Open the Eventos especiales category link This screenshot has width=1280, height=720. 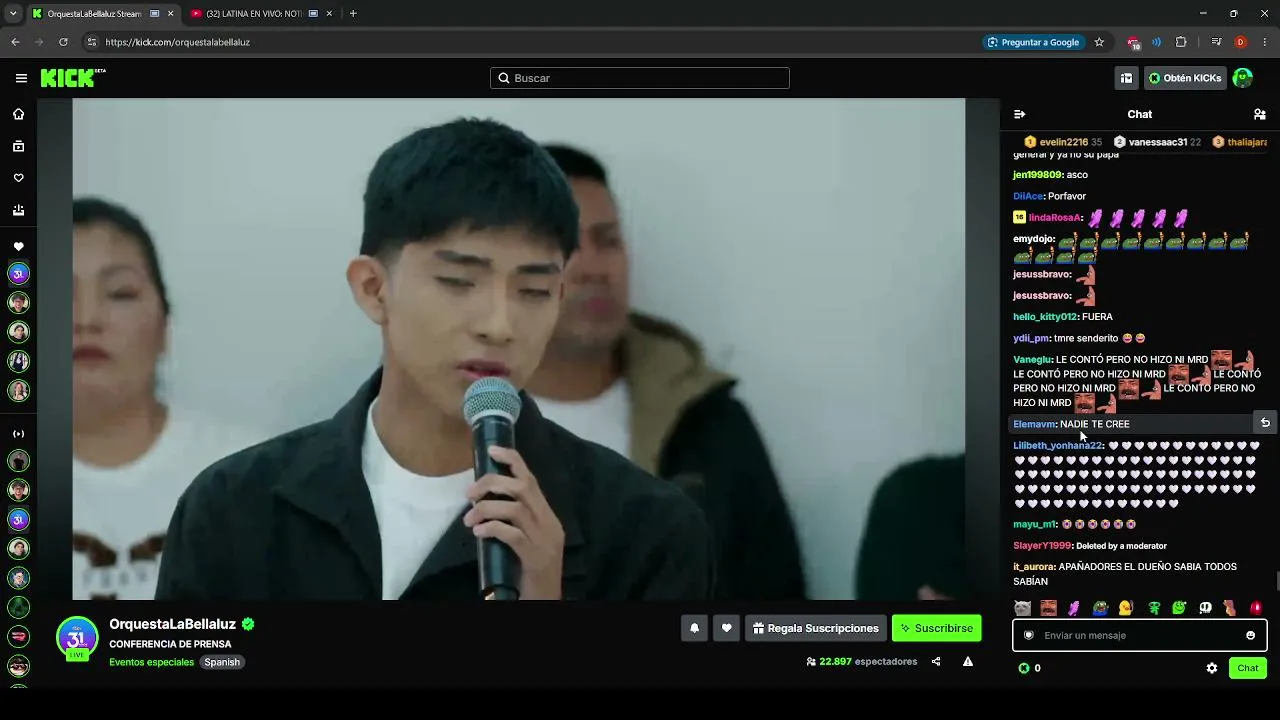(151, 662)
